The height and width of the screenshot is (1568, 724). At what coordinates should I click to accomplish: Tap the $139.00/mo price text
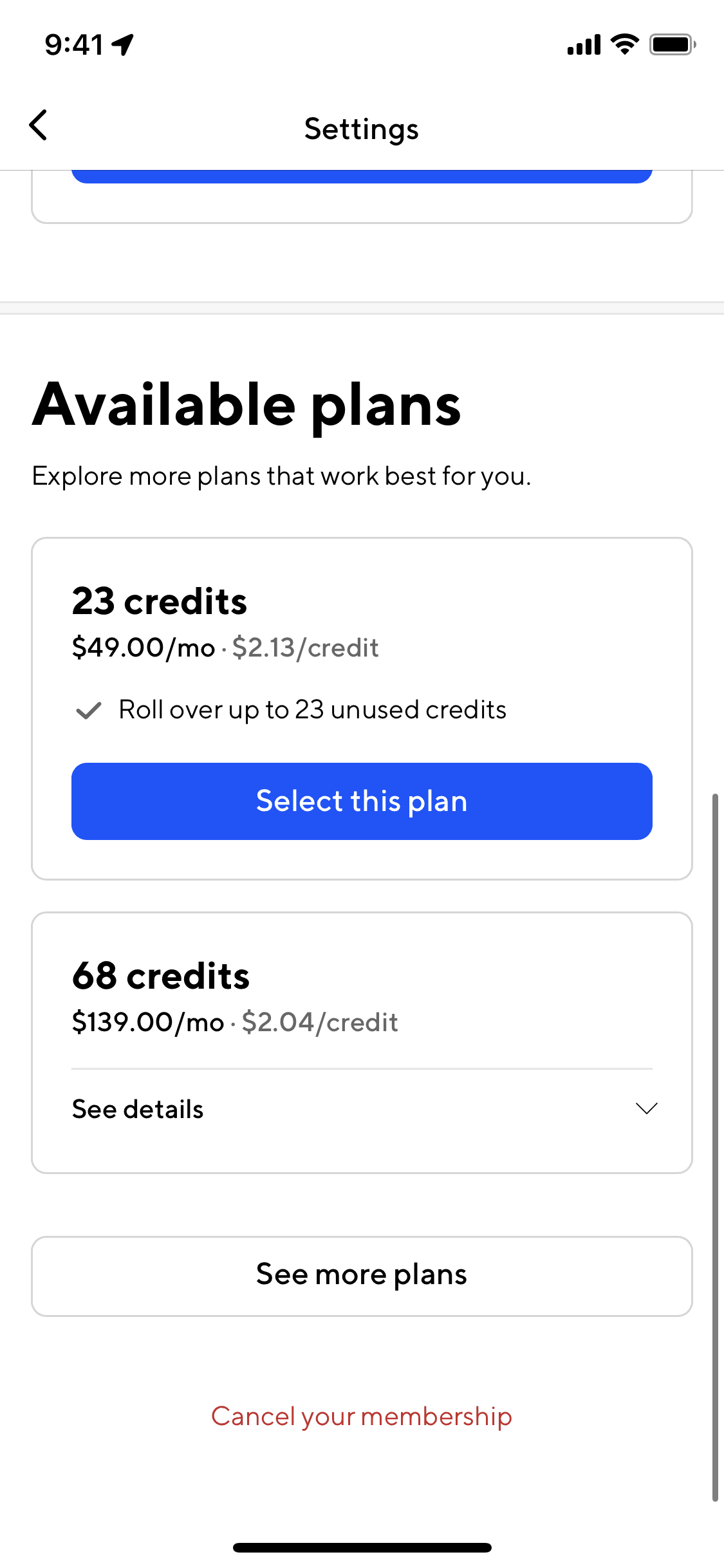point(148,1022)
